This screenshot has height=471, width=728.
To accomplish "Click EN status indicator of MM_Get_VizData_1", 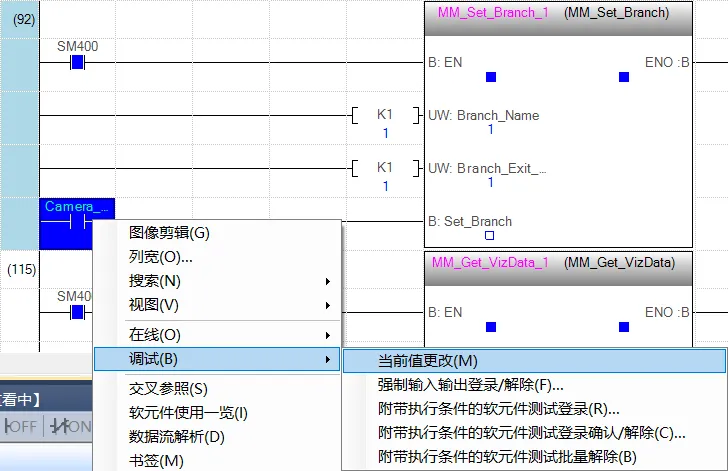I will [x=491, y=327].
